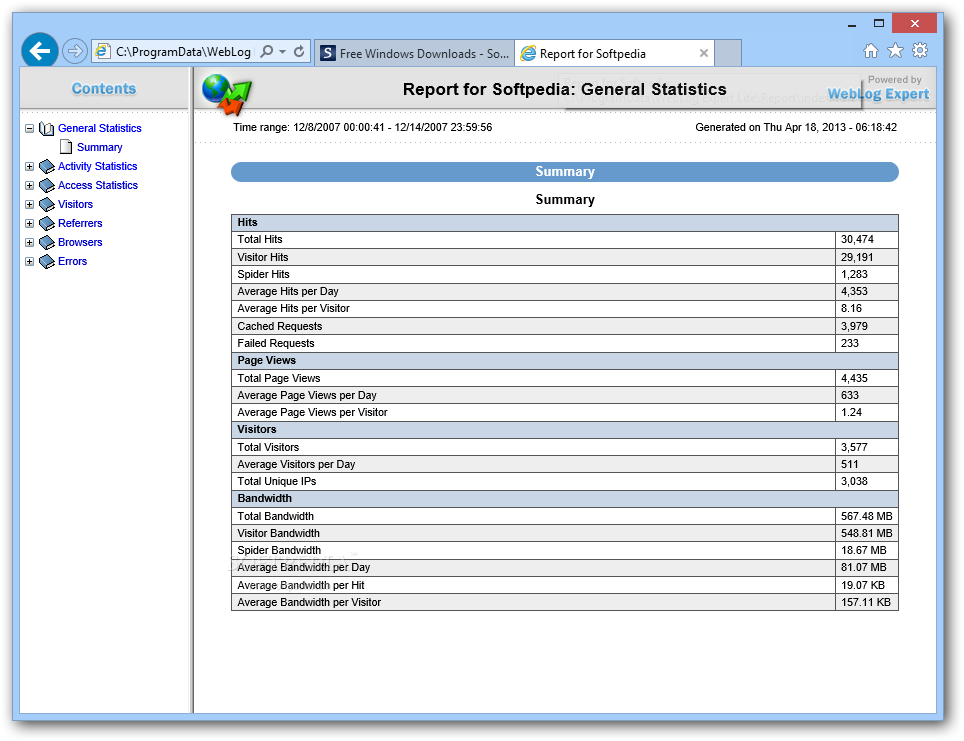Click the Visitors book icon
This screenshot has height=741, width=964.
tap(47, 205)
